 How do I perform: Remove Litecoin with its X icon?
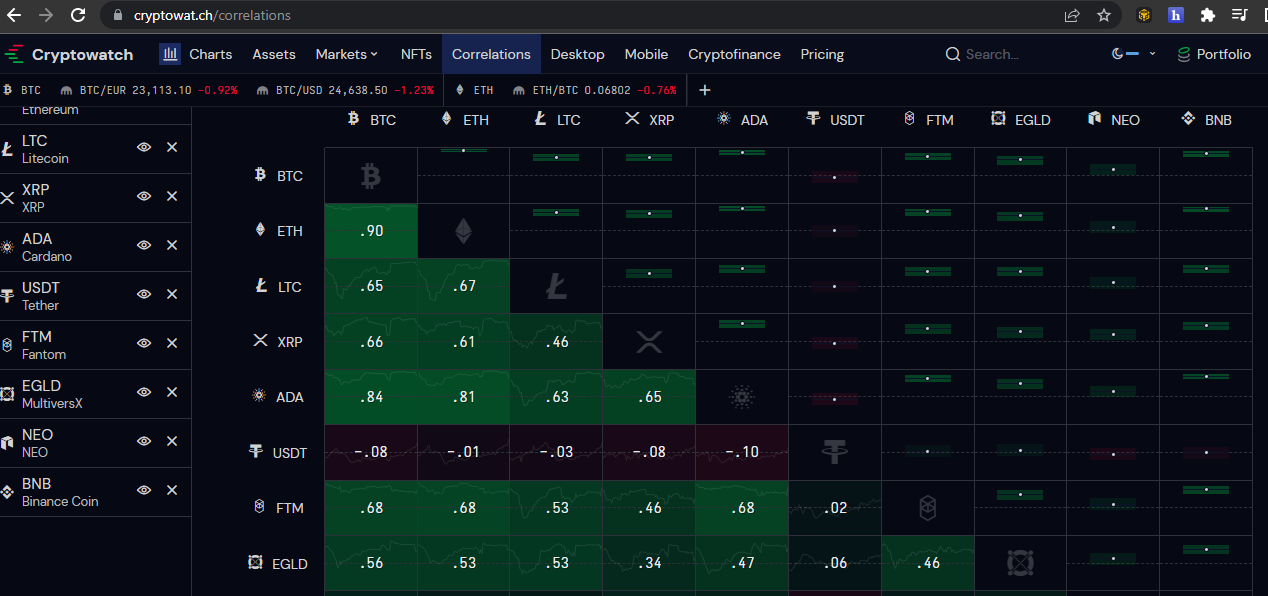172,147
